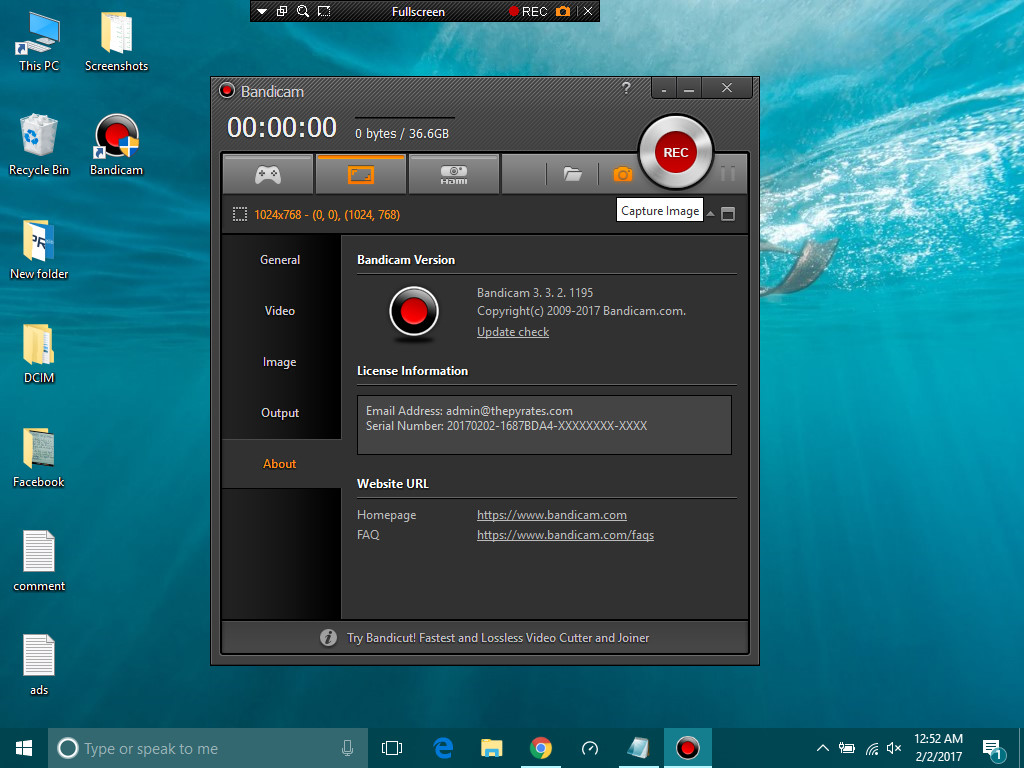
Task: Minimize Bandicam to tray with small dash button
Action: coord(664,88)
